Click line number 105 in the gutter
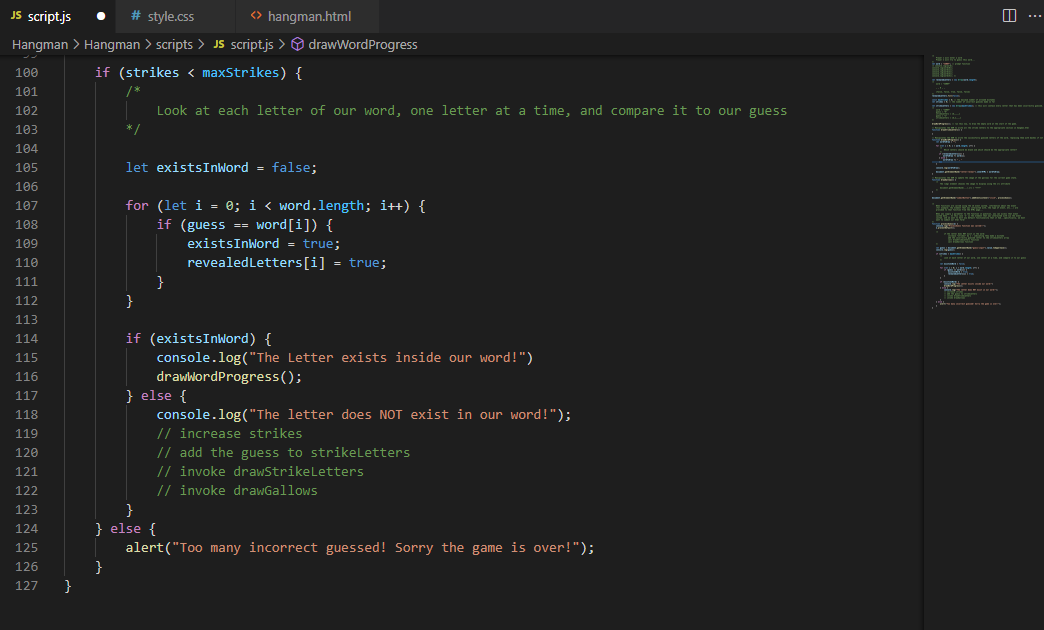 [x=28, y=167]
